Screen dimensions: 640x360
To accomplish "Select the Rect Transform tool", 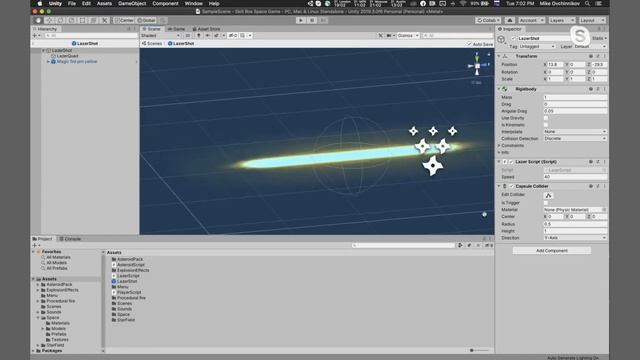I will click(82, 20).
